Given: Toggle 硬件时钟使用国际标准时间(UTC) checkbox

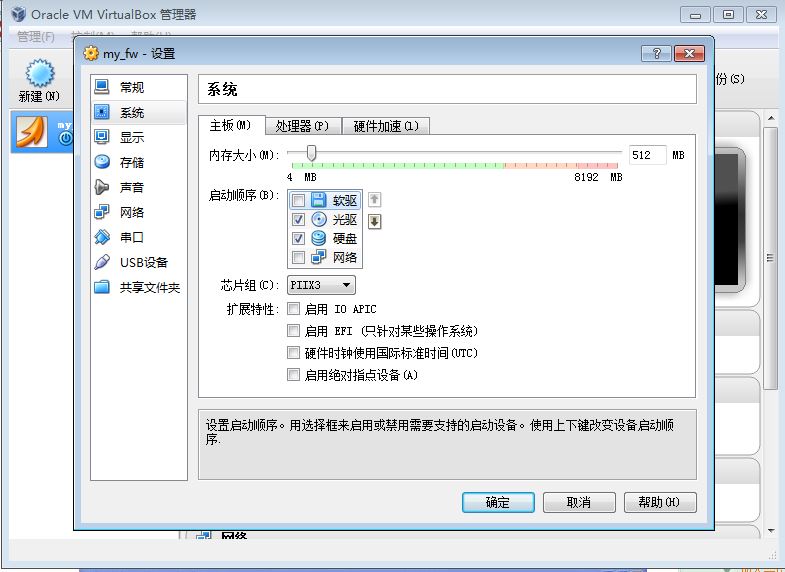Looking at the screenshot, I should [x=293, y=353].
